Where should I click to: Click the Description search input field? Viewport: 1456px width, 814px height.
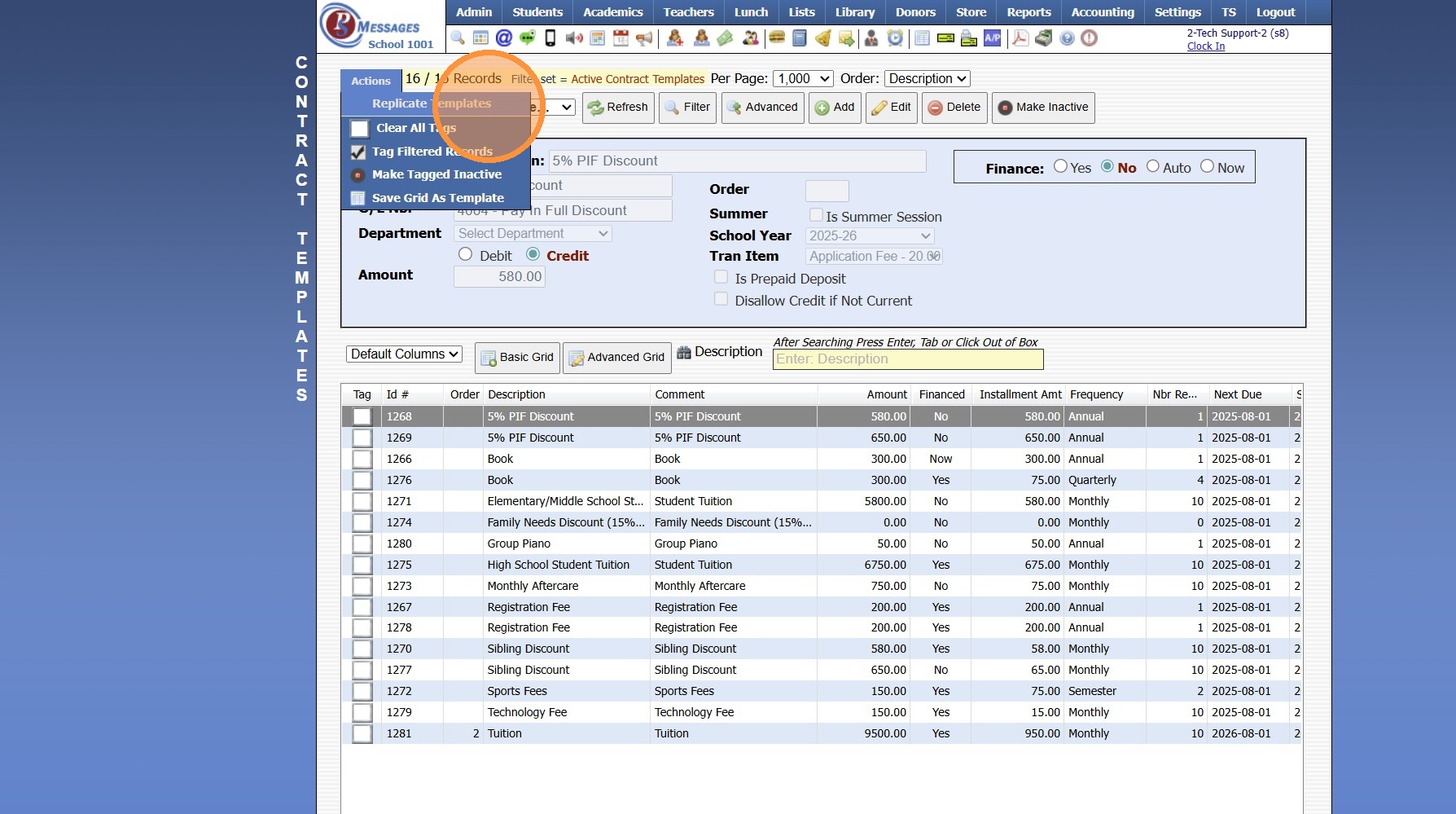907,359
